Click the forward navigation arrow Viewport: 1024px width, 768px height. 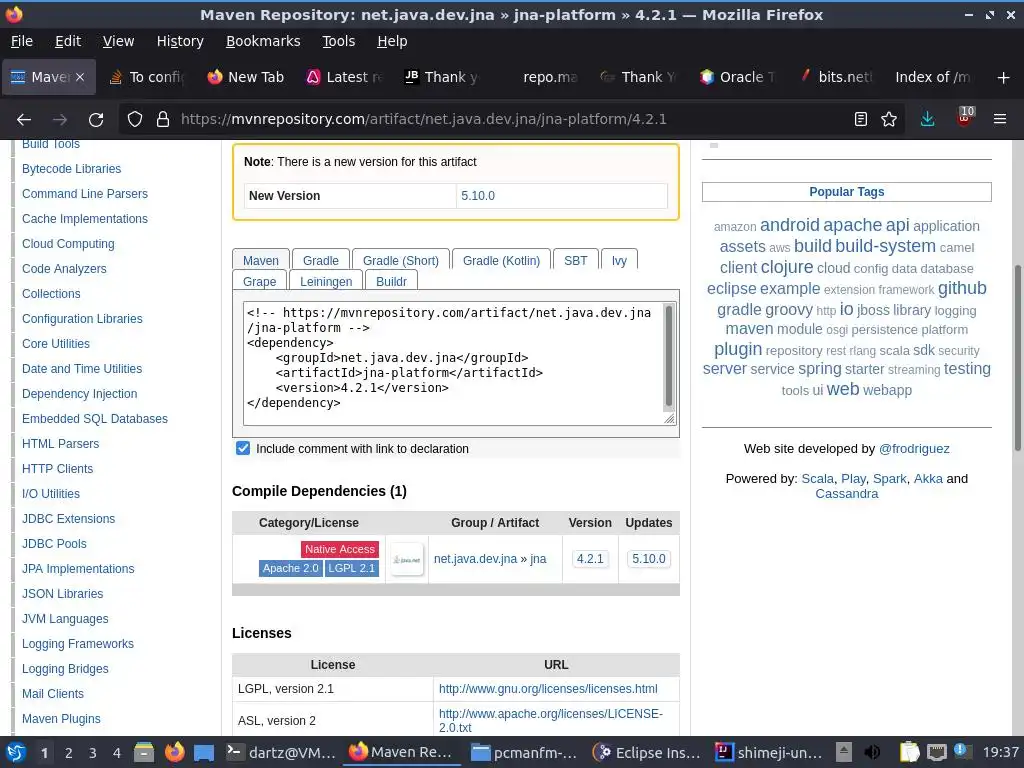pyautogui.click(x=60, y=120)
